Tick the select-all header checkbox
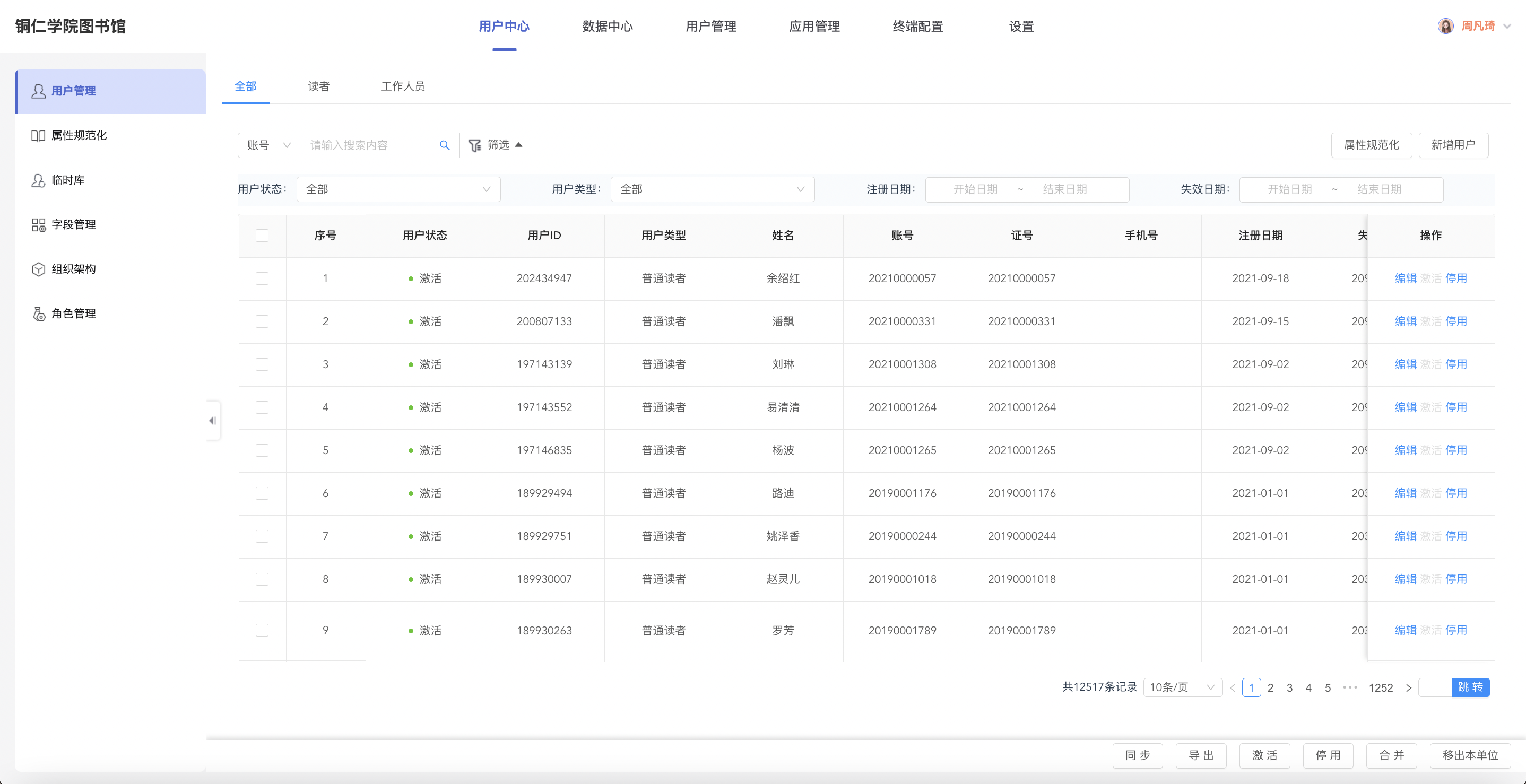Image resolution: width=1526 pixels, height=784 pixels. pos(262,235)
